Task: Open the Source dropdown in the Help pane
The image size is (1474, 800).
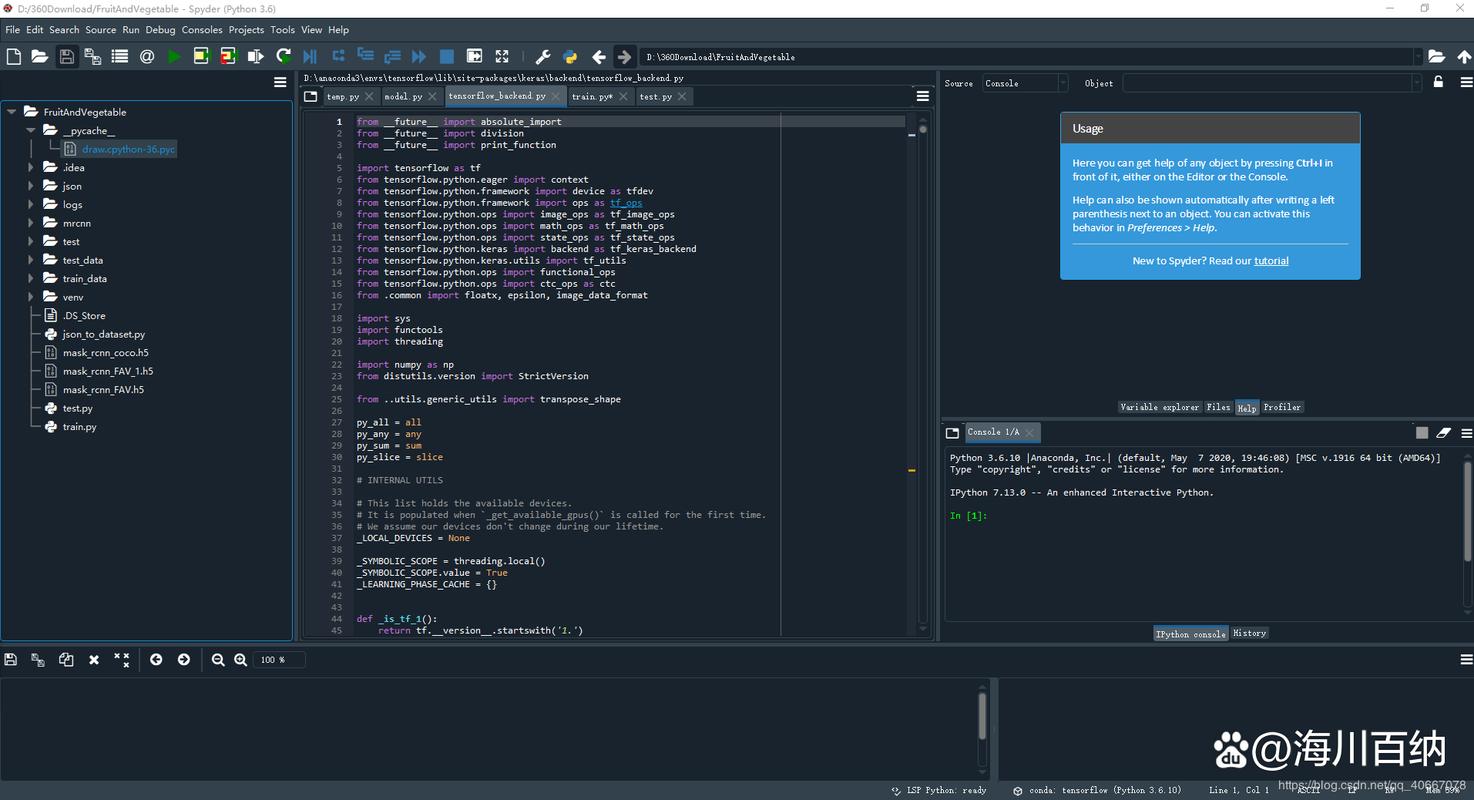Action: (x=1025, y=83)
